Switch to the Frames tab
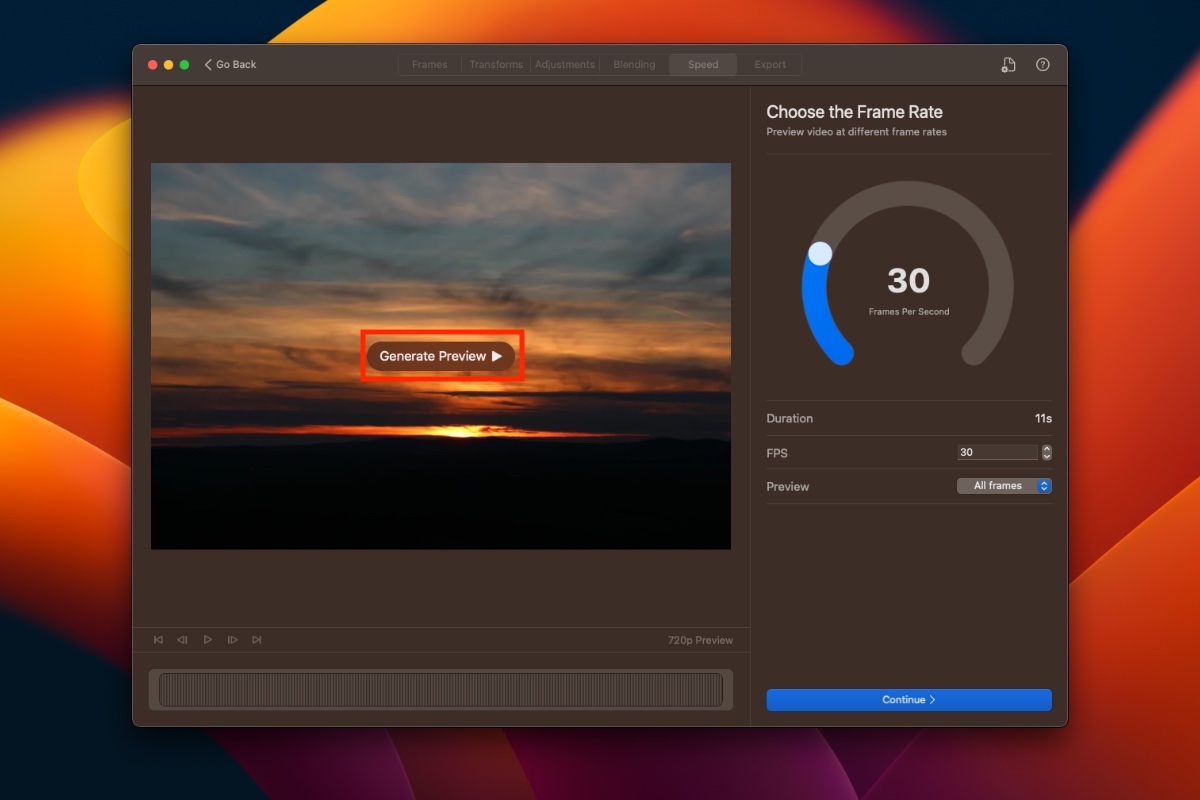The image size is (1200, 800). [x=430, y=65]
